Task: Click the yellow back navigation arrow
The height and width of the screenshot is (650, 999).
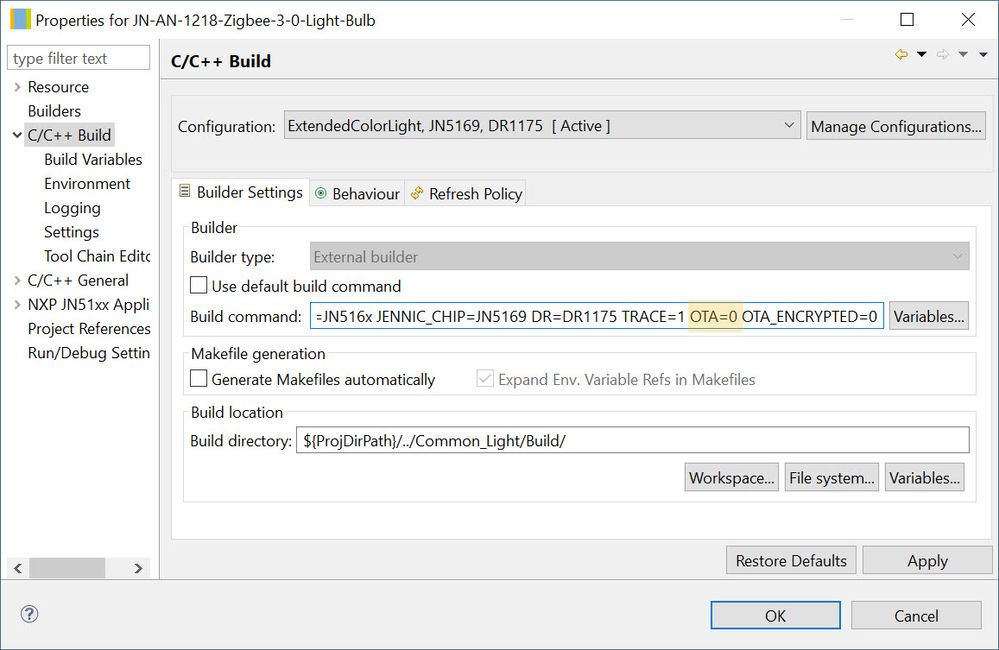Action: pos(902,55)
